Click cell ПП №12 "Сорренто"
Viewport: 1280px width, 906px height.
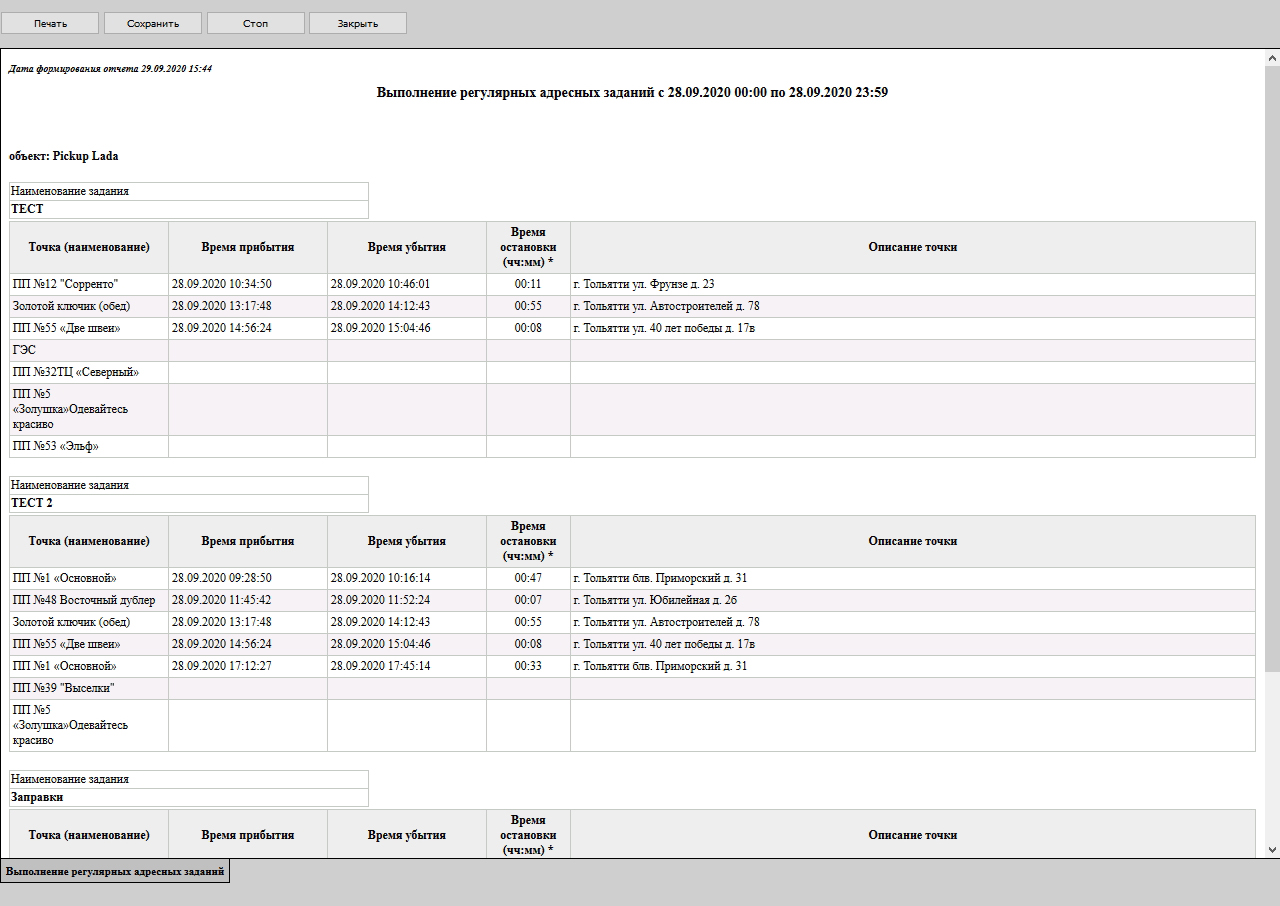pos(89,284)
